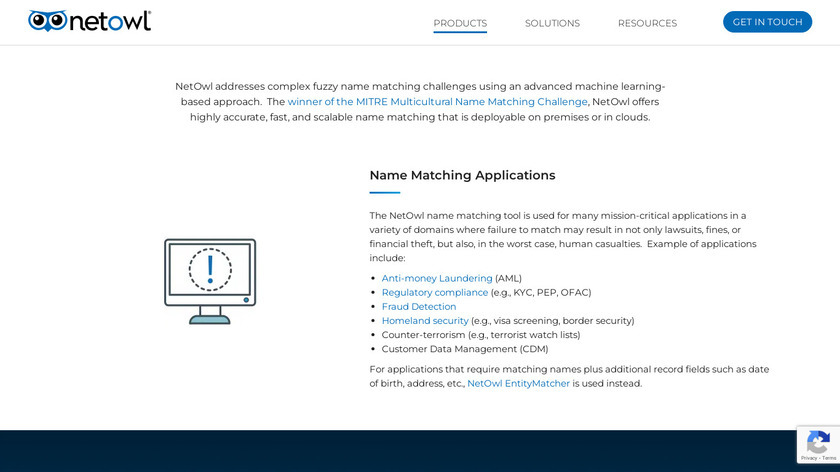
Task: Click the Get In Touch button
Action: click(x=767, y=22)
